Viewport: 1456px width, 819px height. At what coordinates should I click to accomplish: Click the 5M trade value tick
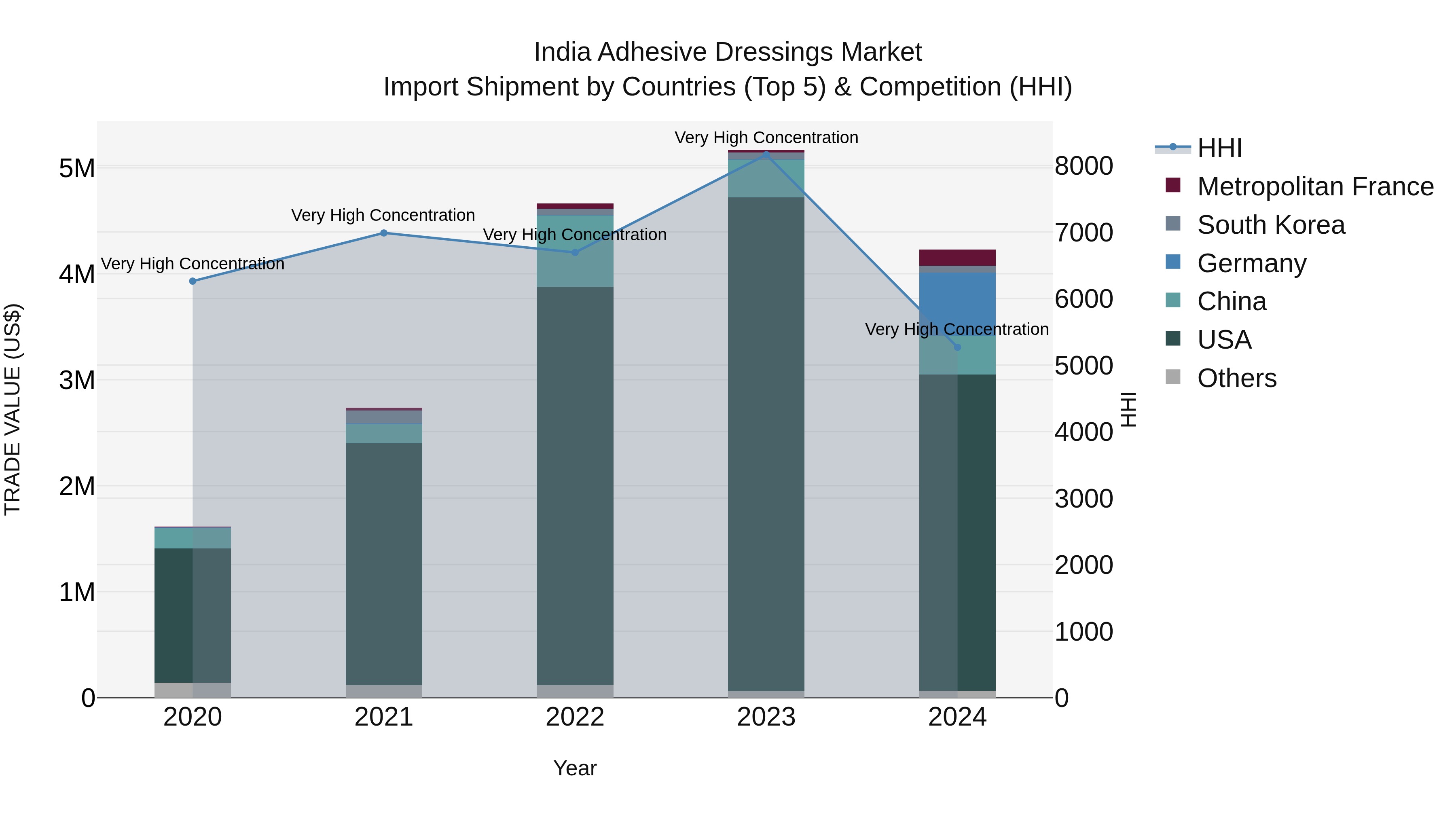[77, 168]
